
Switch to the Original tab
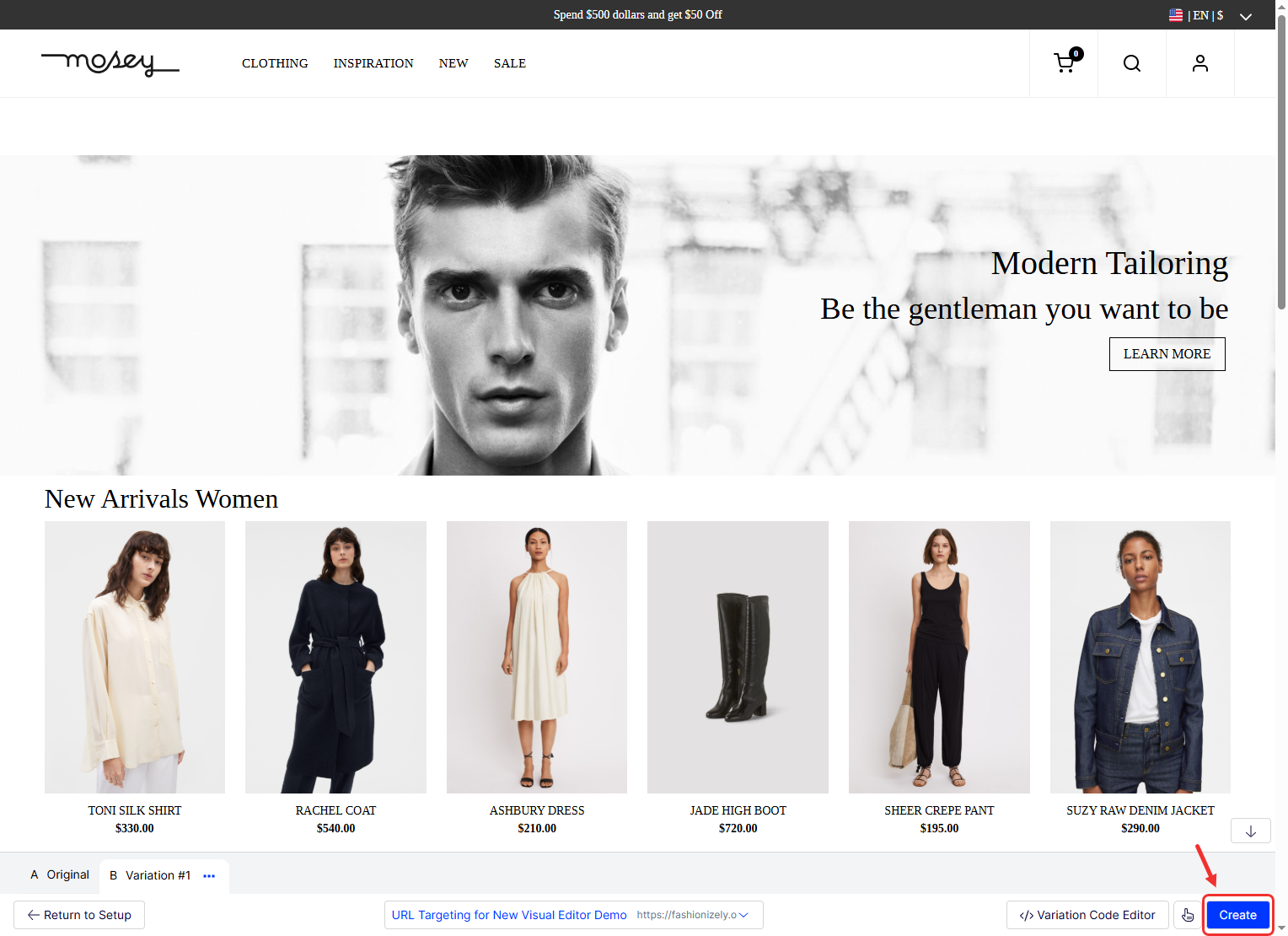click(60, 875)
